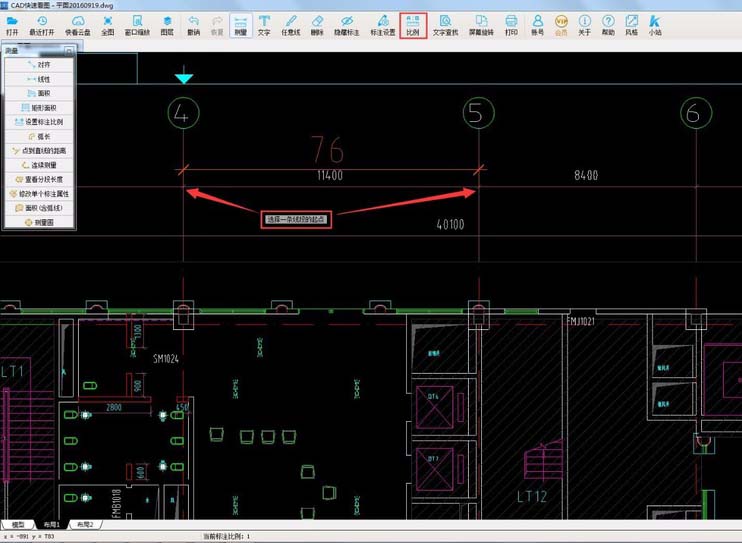Open the 图层 layers manager
The width and height of the screenshot is (742, 543).
click(167, 25)
